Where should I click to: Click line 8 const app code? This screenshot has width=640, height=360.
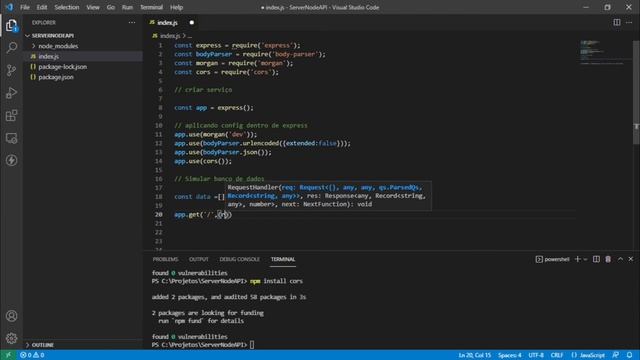(x=213, y=108)
